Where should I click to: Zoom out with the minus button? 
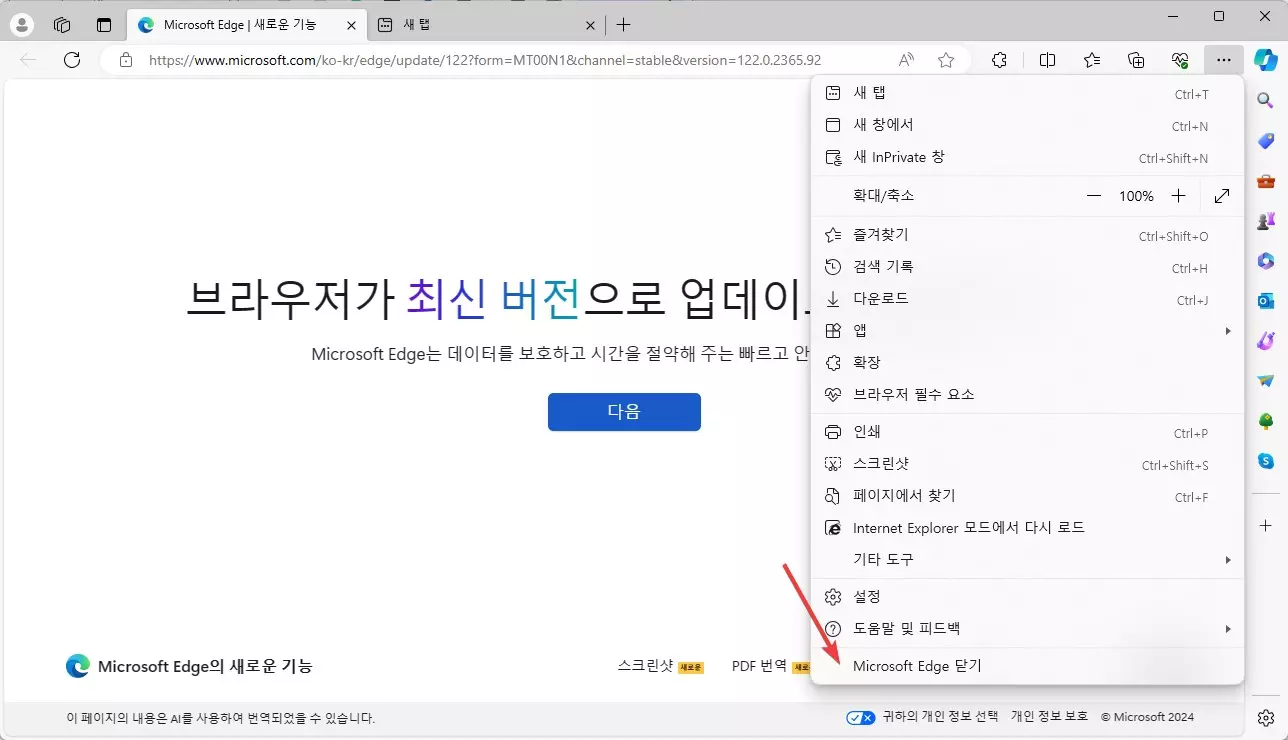click(1095, 196)
